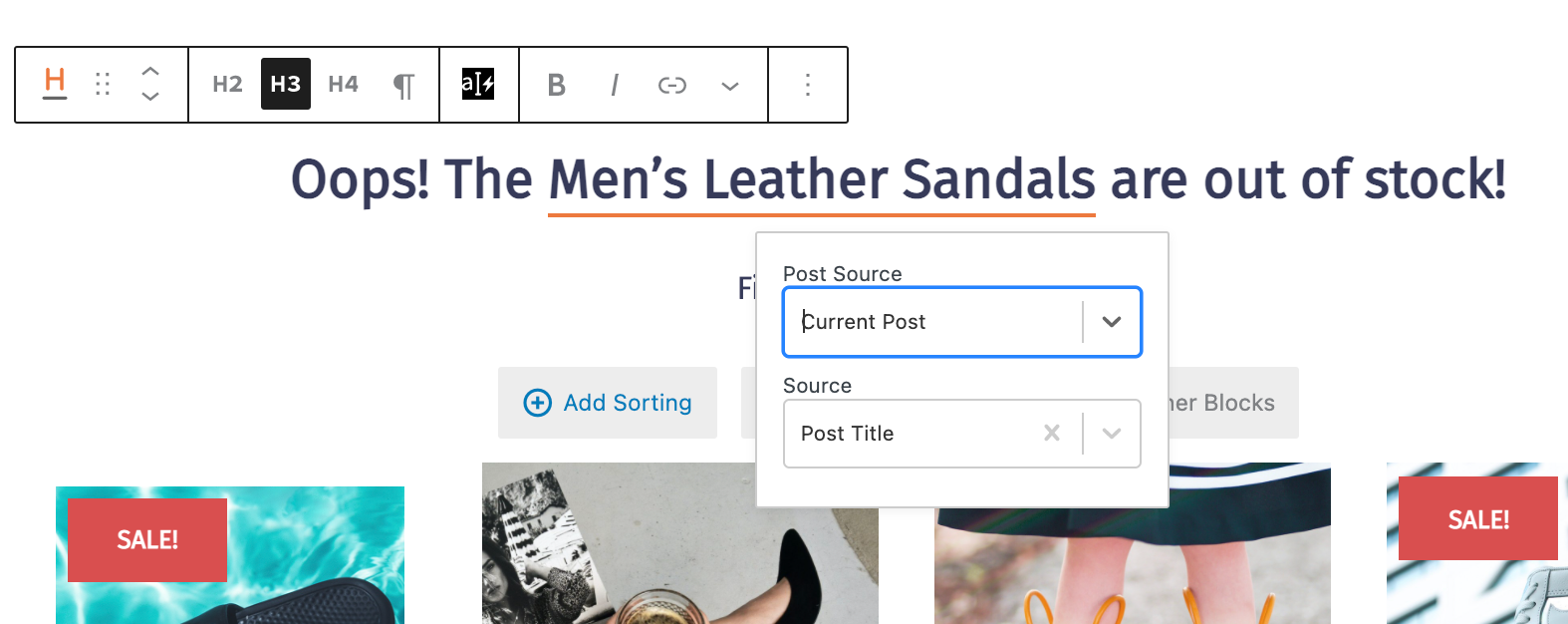Image resolution: width=1568 pixels, height=624 pixels.
Task: Set heading level to H4
Action: (x=344, y=85)
